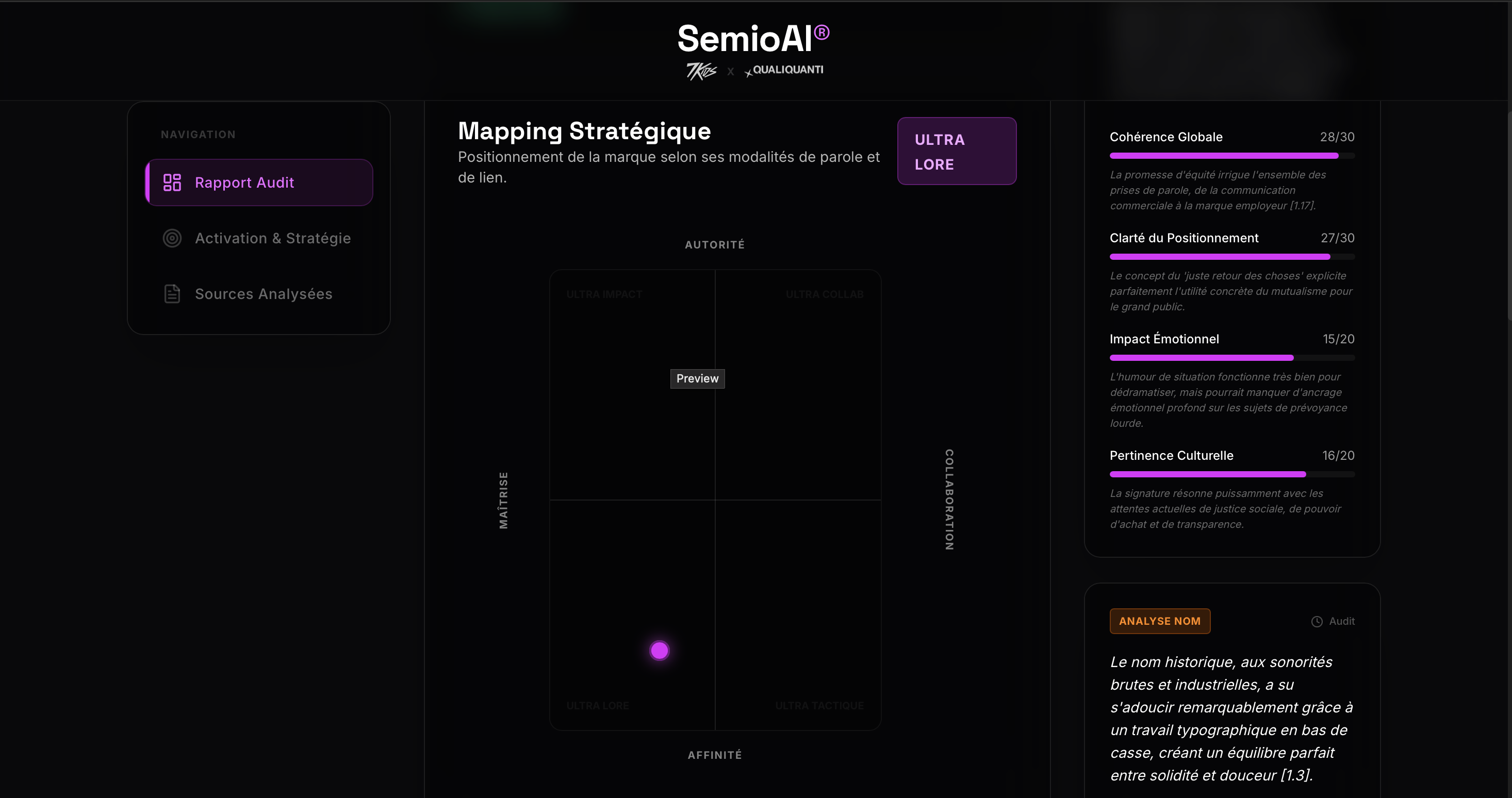
Task: Click the ULTRA LORE badge button
Action: 956,152
